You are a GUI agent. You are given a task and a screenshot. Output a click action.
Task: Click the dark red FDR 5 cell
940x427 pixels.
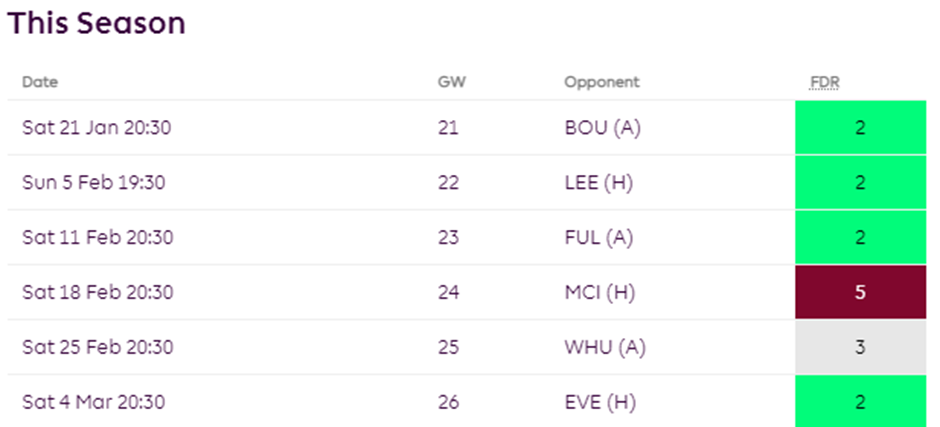pos(860,292)
